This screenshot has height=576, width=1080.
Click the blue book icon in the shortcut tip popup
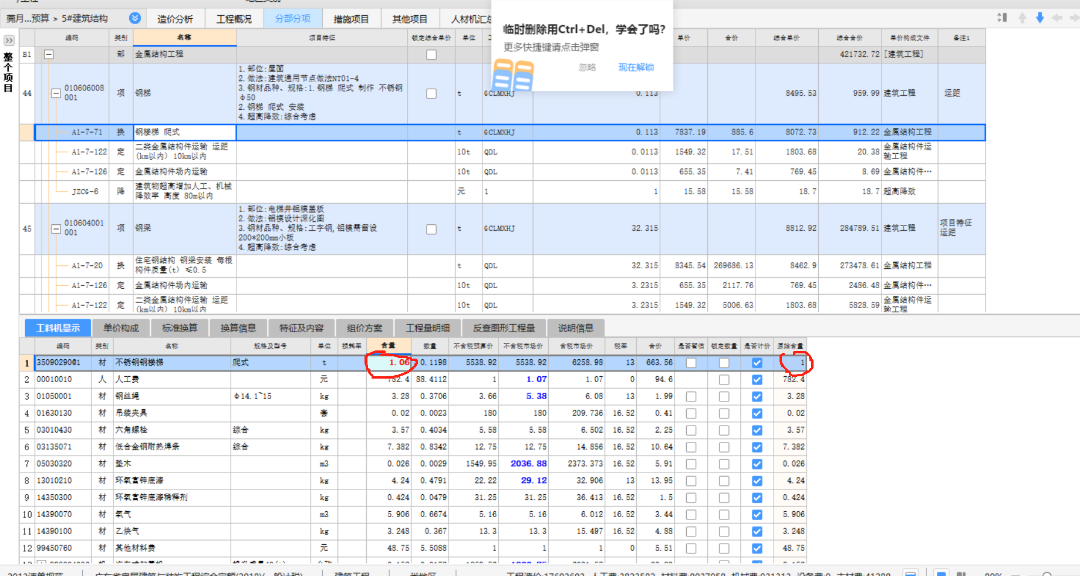513,75
